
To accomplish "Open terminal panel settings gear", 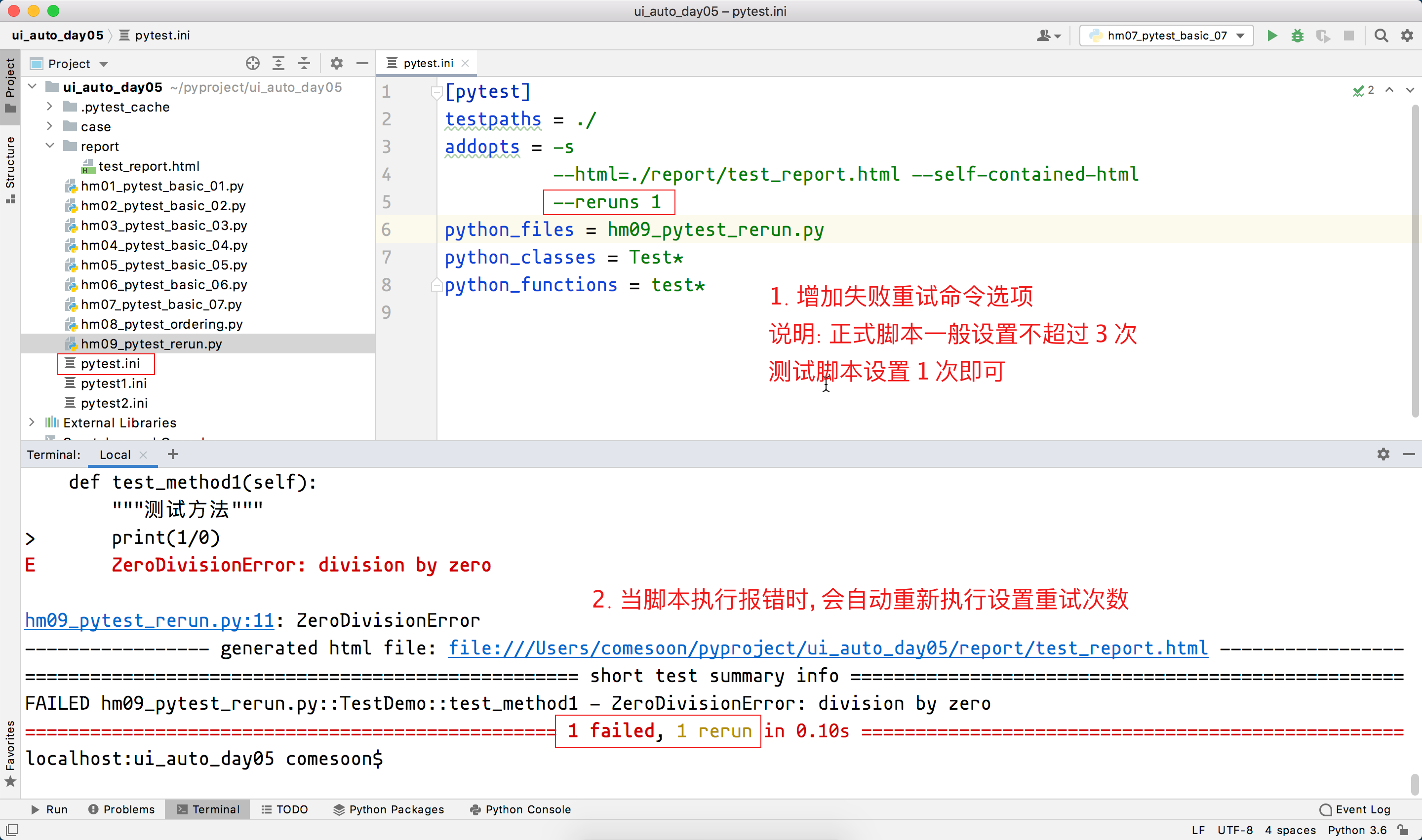I will point(1383,454).
